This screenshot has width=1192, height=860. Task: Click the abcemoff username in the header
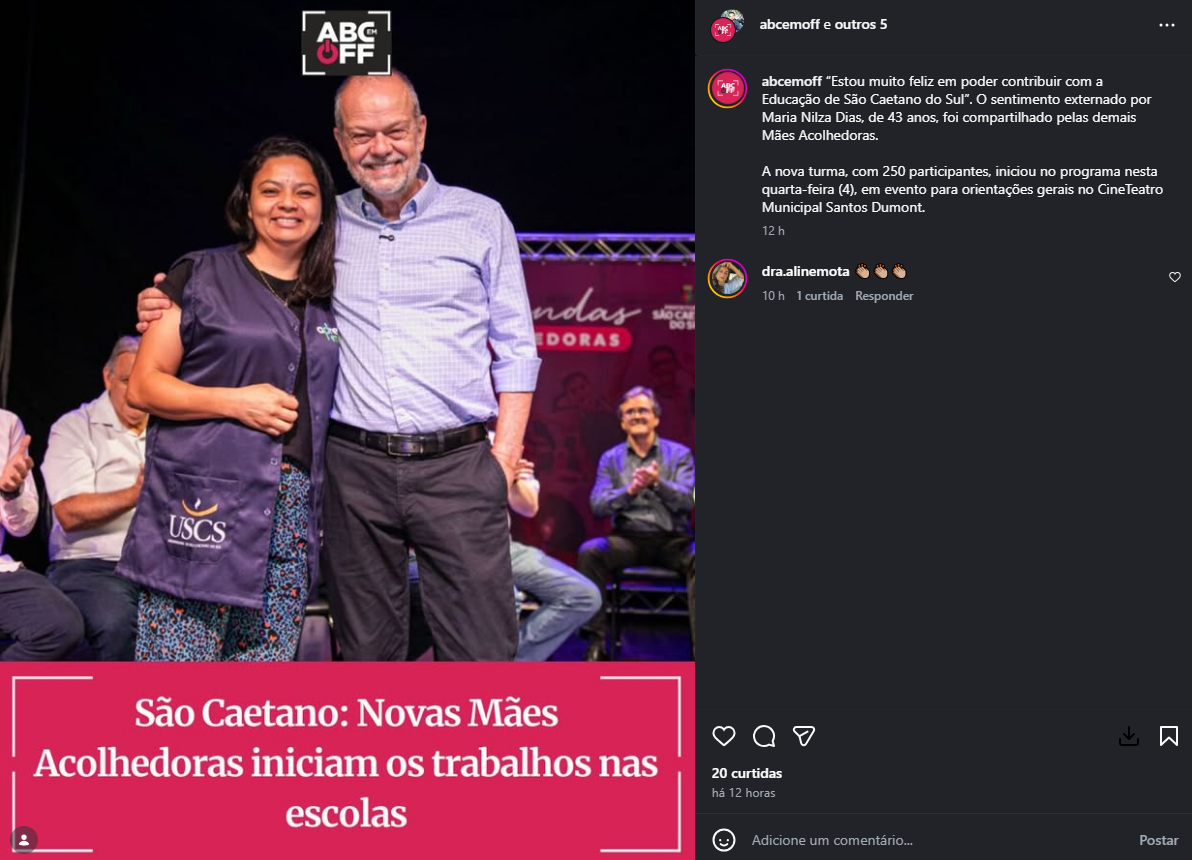point(789,24)
